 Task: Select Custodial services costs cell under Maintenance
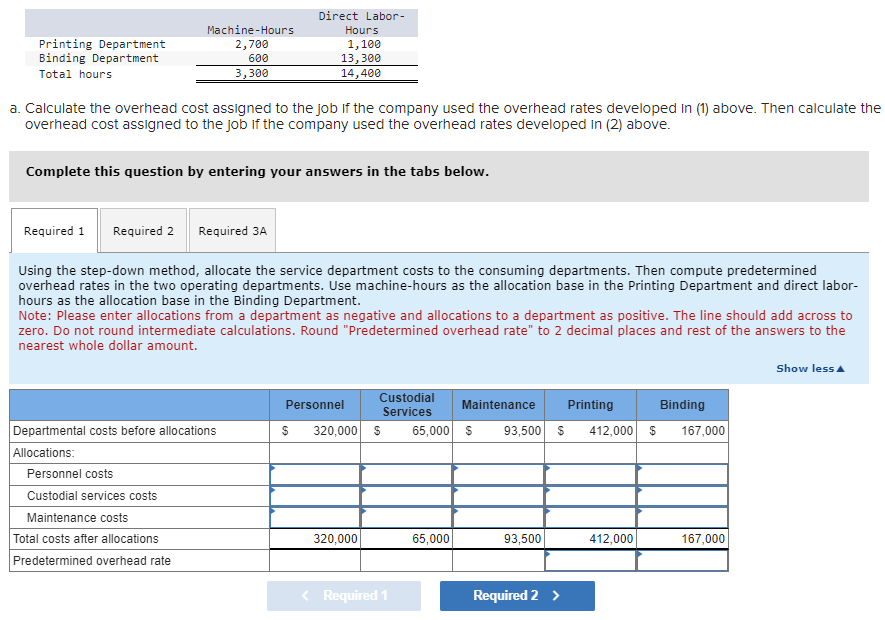(x=498, y=496)
